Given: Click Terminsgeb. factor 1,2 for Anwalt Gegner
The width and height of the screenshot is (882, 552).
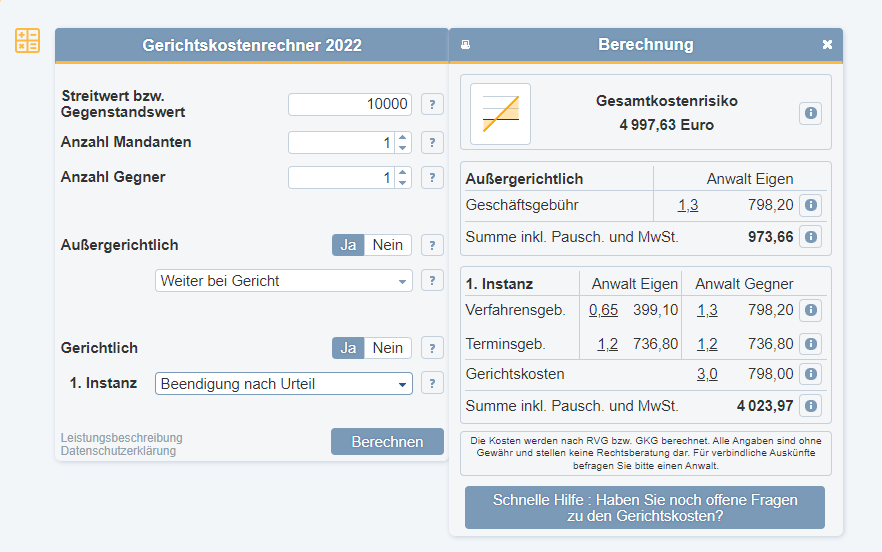Looking at the screenshot, I should 707,344.
